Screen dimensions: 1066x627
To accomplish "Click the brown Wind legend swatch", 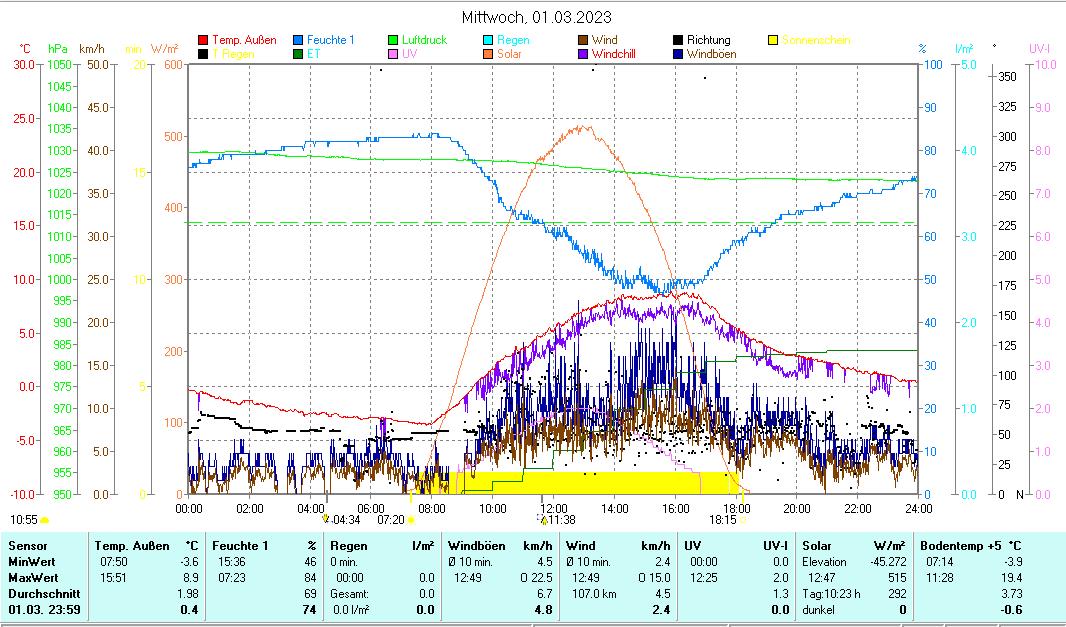I will [583, 40].
